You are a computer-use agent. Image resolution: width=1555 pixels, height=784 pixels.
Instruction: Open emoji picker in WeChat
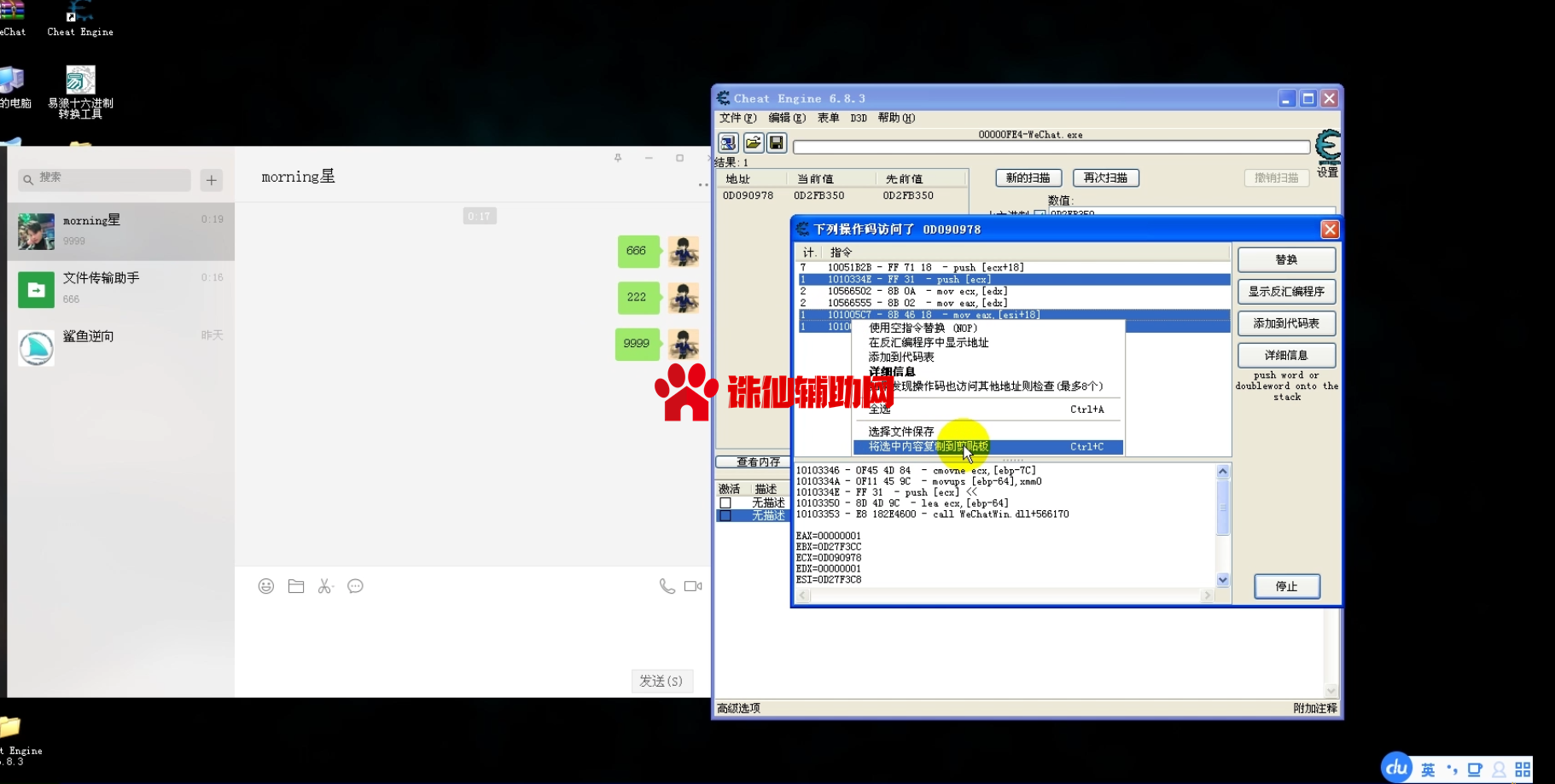266,586
